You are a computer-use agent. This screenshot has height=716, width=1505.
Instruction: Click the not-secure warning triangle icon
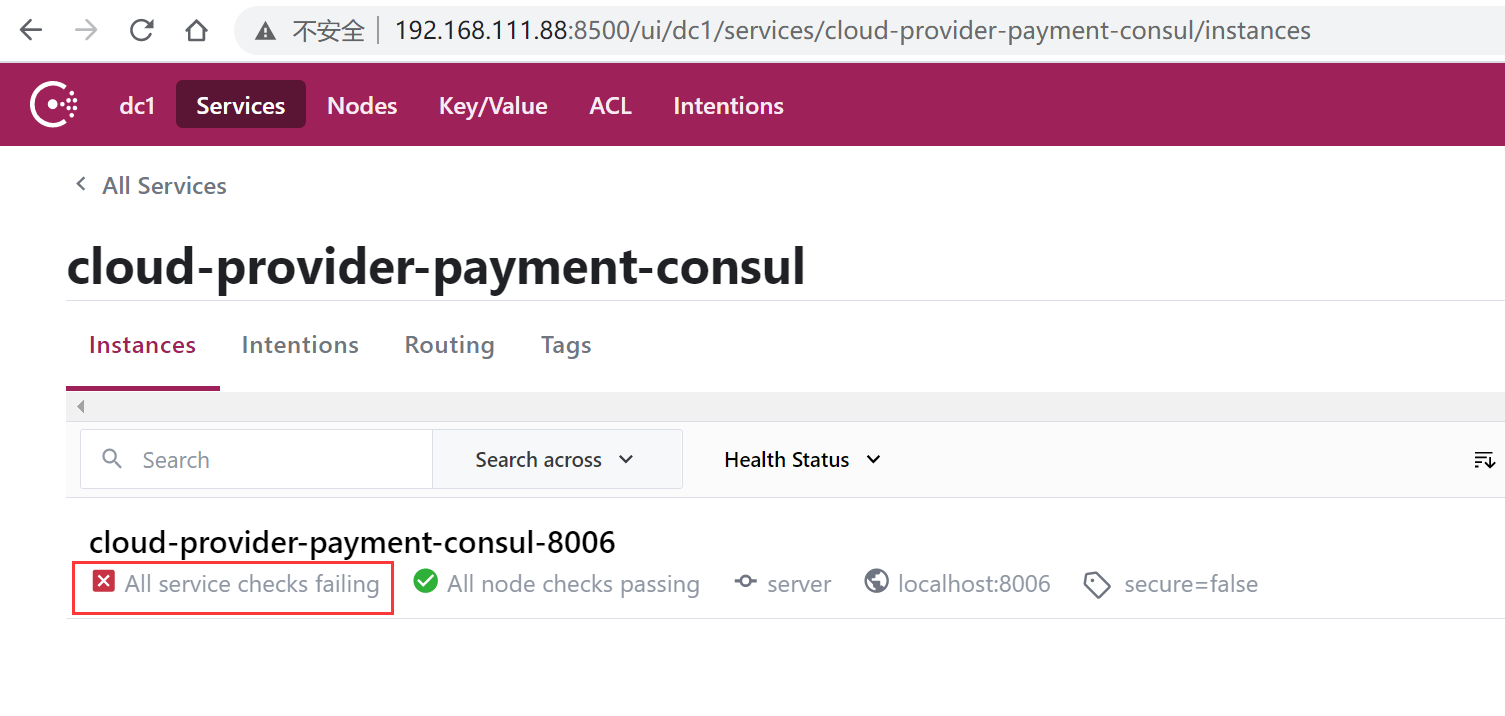click(265, 32)
